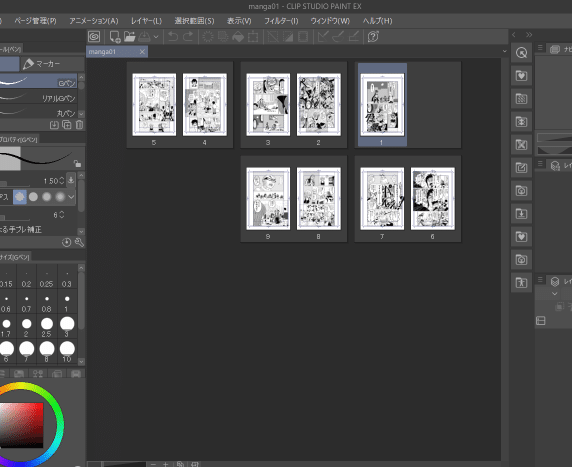Click the New document toolbar icon
The image size is (572, 467).
click(115, 37)
